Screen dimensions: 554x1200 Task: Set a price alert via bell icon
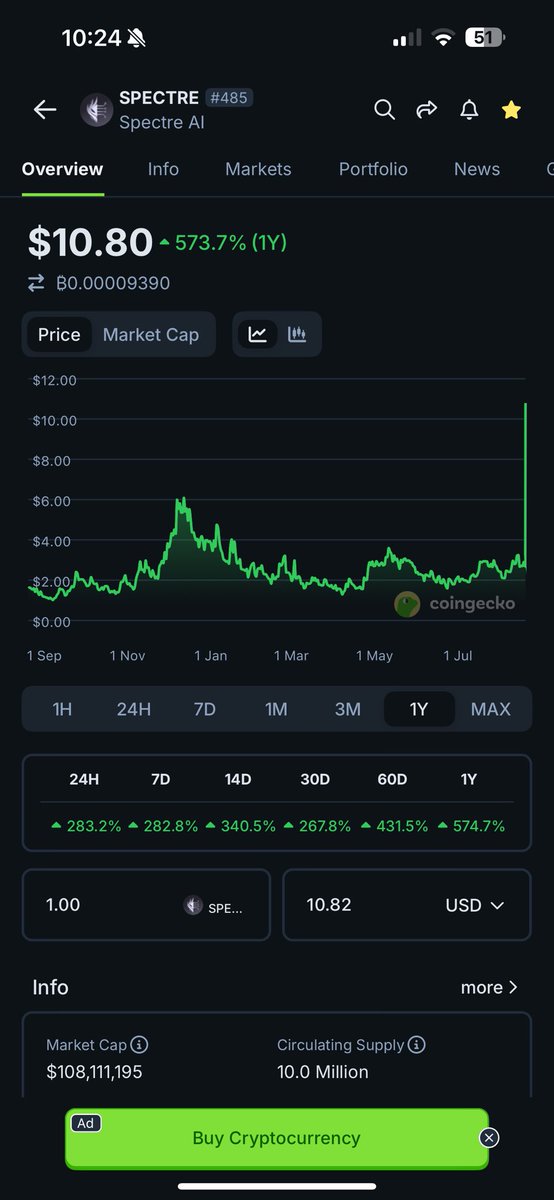(x=469, y=110)
